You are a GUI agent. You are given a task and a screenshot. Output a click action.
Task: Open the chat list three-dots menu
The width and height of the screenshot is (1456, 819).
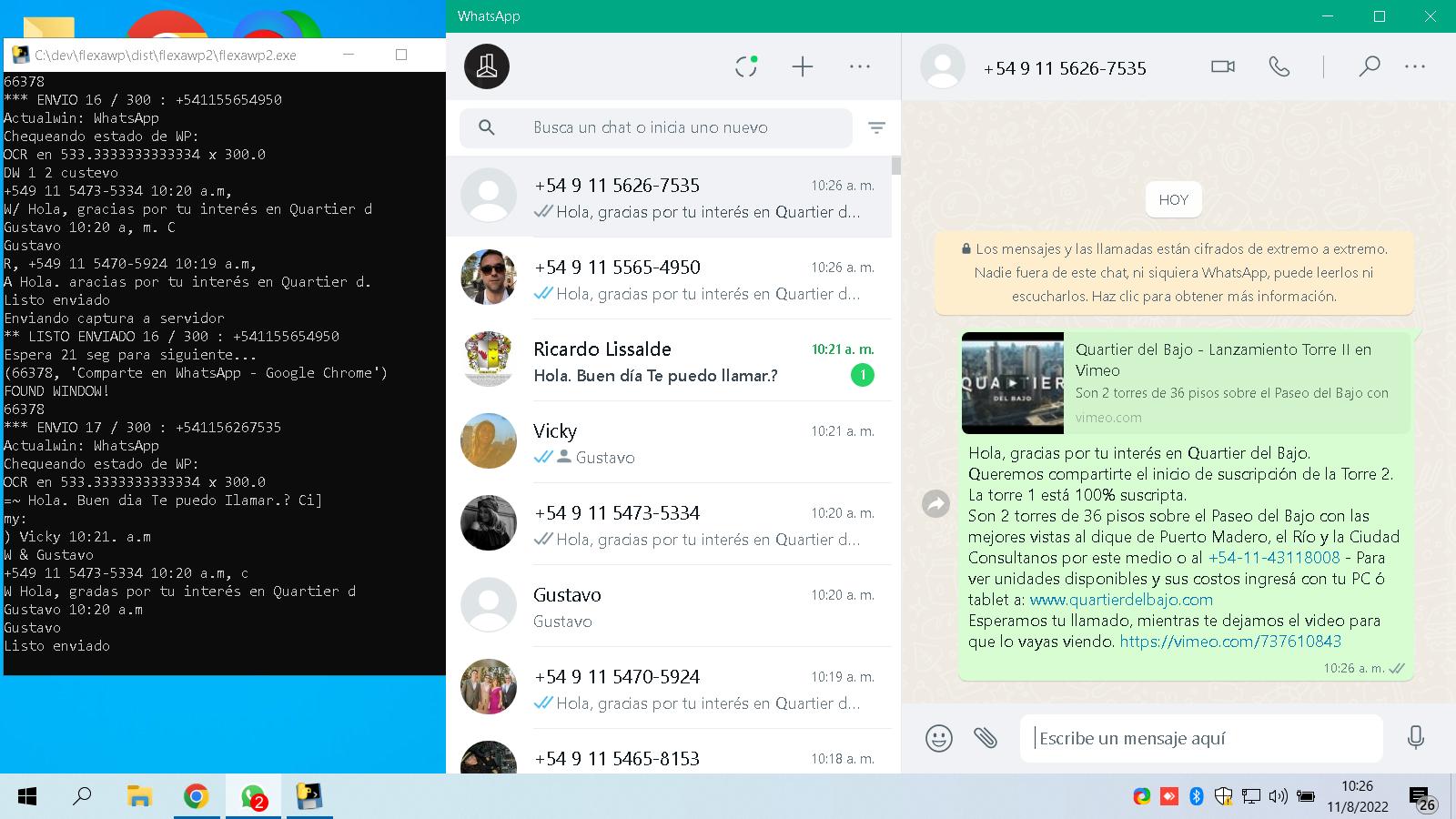click(860, 66)
